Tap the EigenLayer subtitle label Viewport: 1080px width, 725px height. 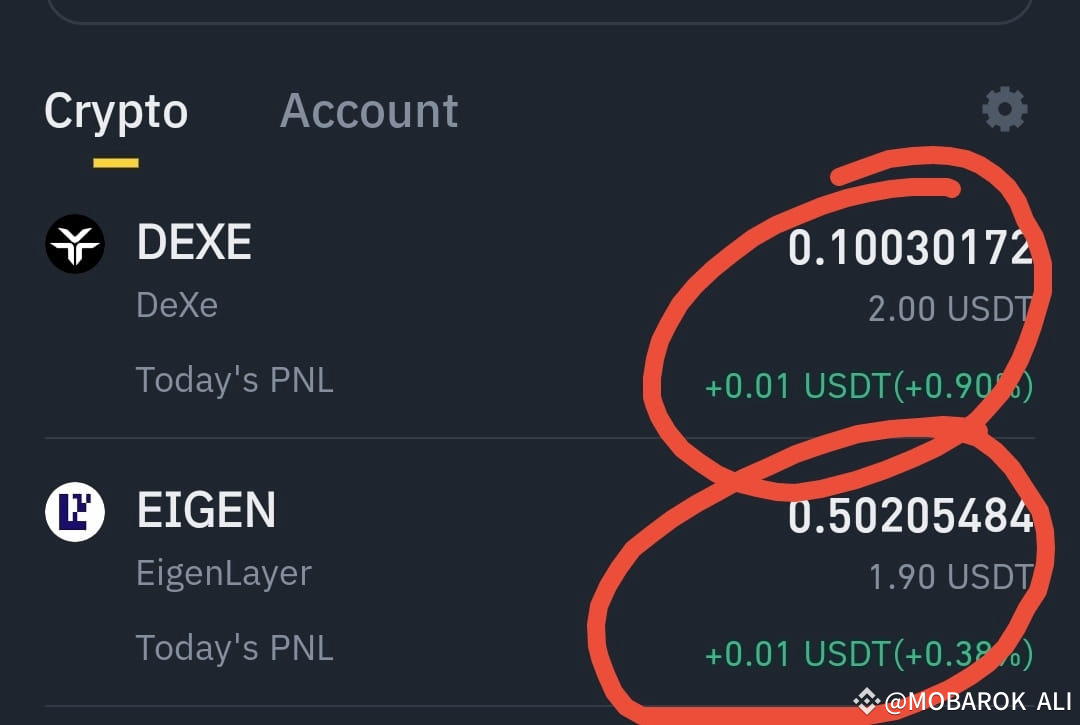pos(224,574)
